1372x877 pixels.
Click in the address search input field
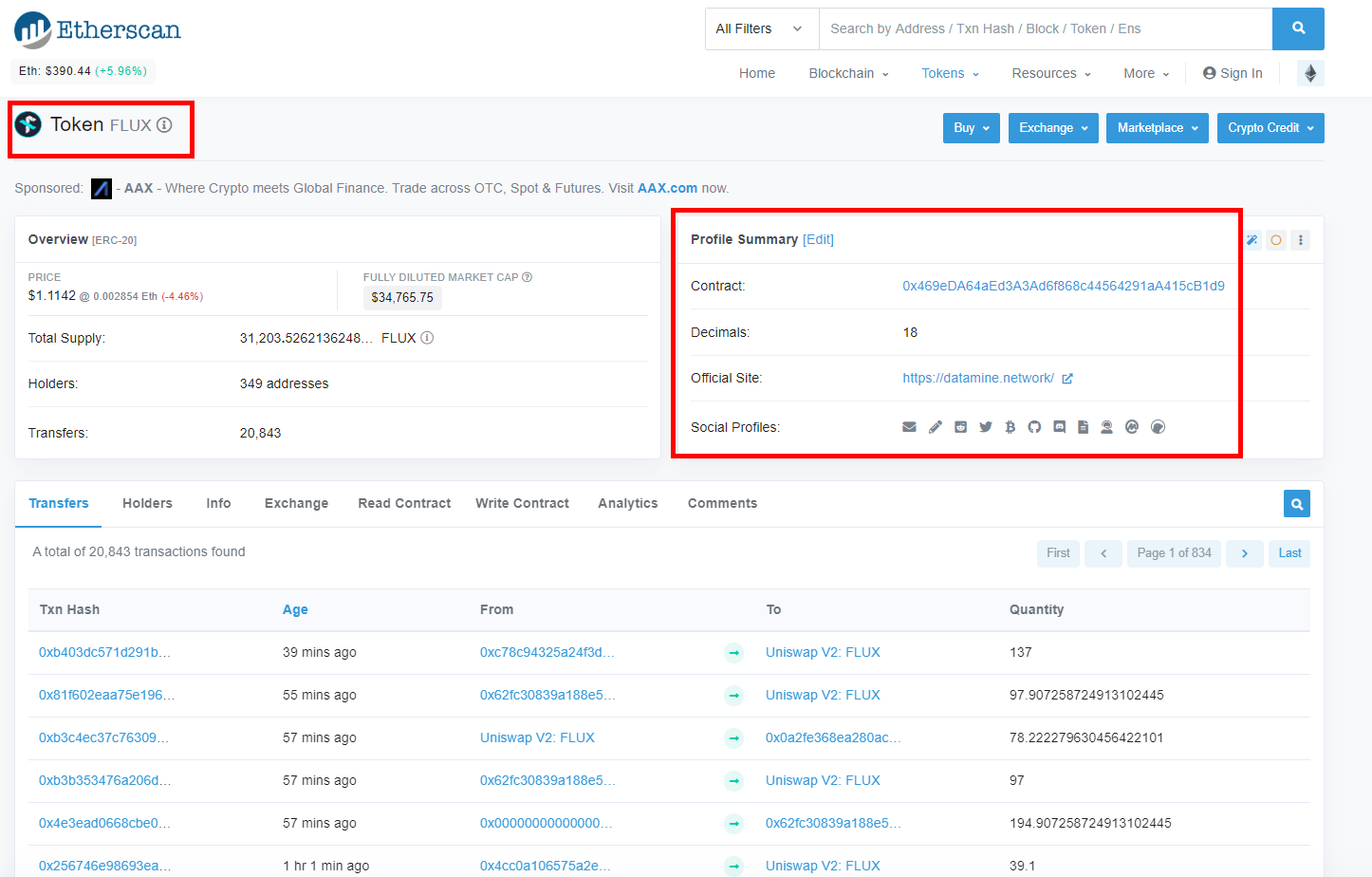(x=1046, y=28)
